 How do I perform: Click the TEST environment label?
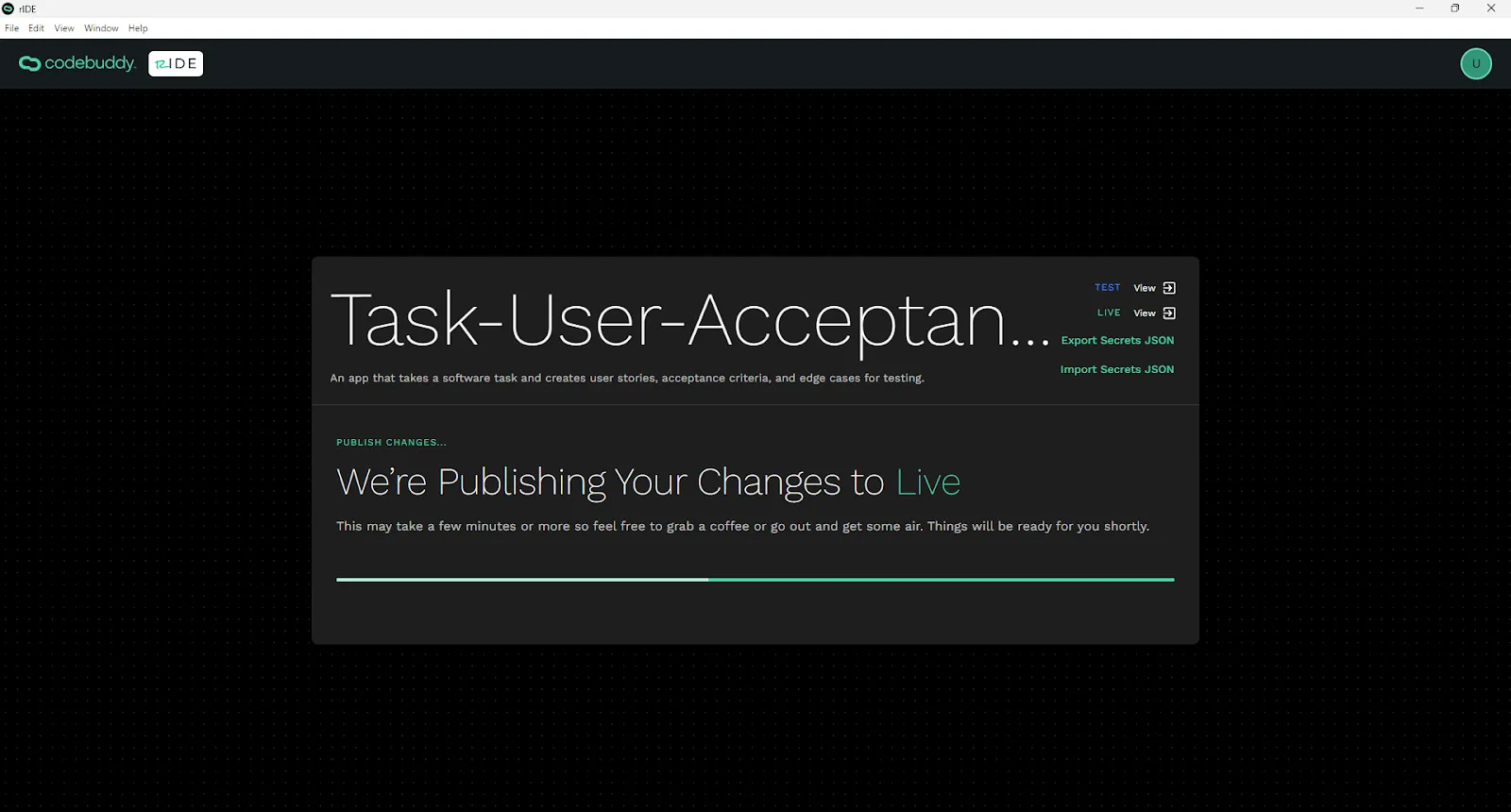click(1108, 287)
